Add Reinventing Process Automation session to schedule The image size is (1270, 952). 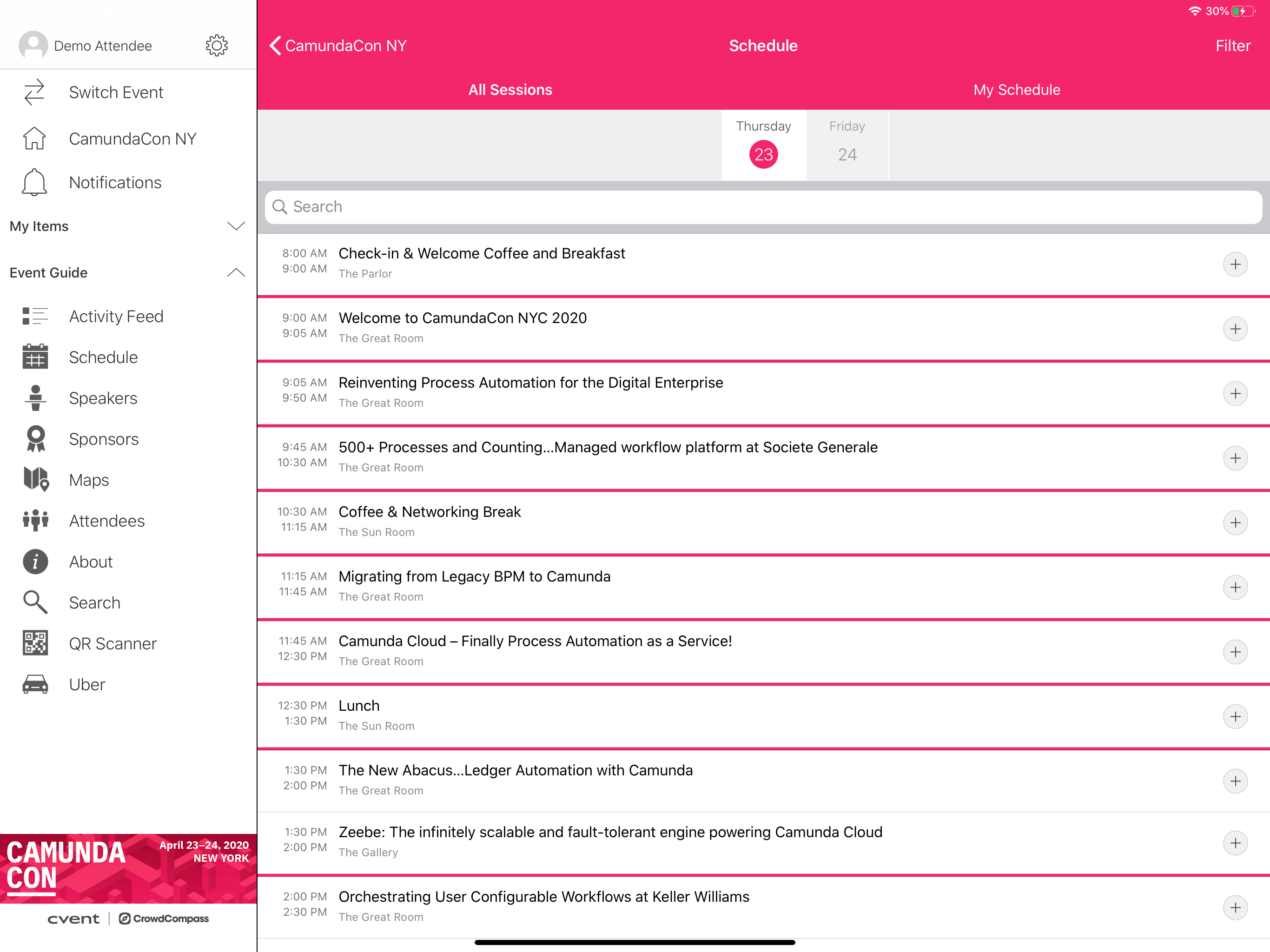click(x=1235, y=393)
